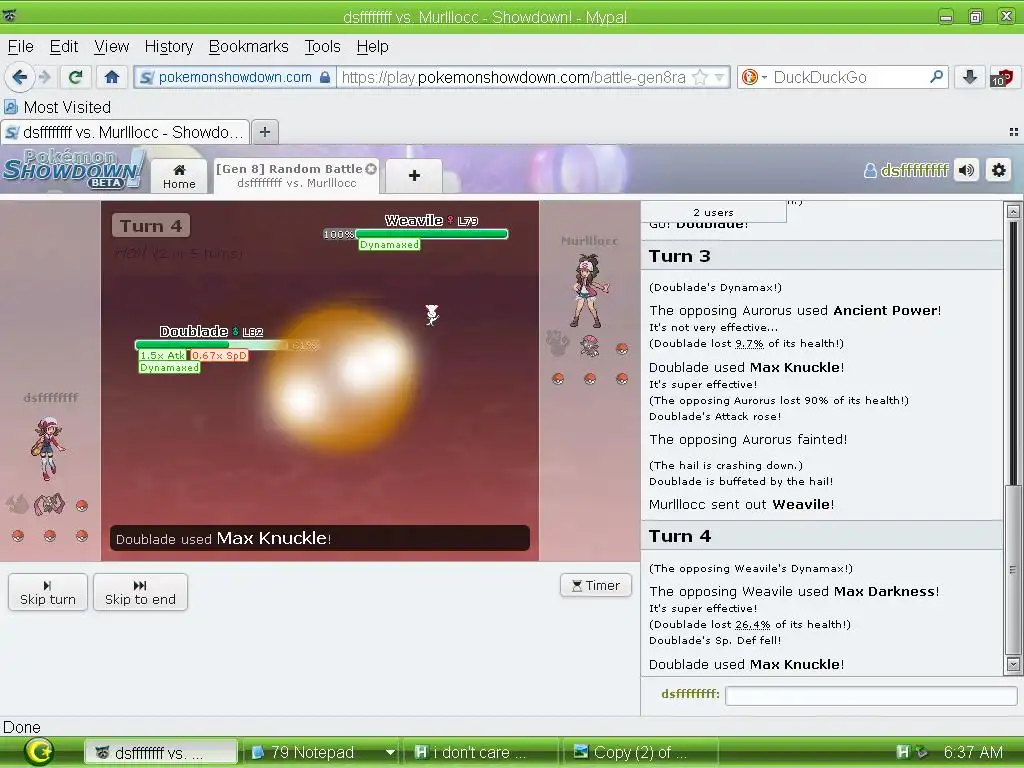Image resolution: width=1024 pixels, height=768 pixels.
Task: Click the Weavile Dynamaxed status badge
Action: [389, 244]
